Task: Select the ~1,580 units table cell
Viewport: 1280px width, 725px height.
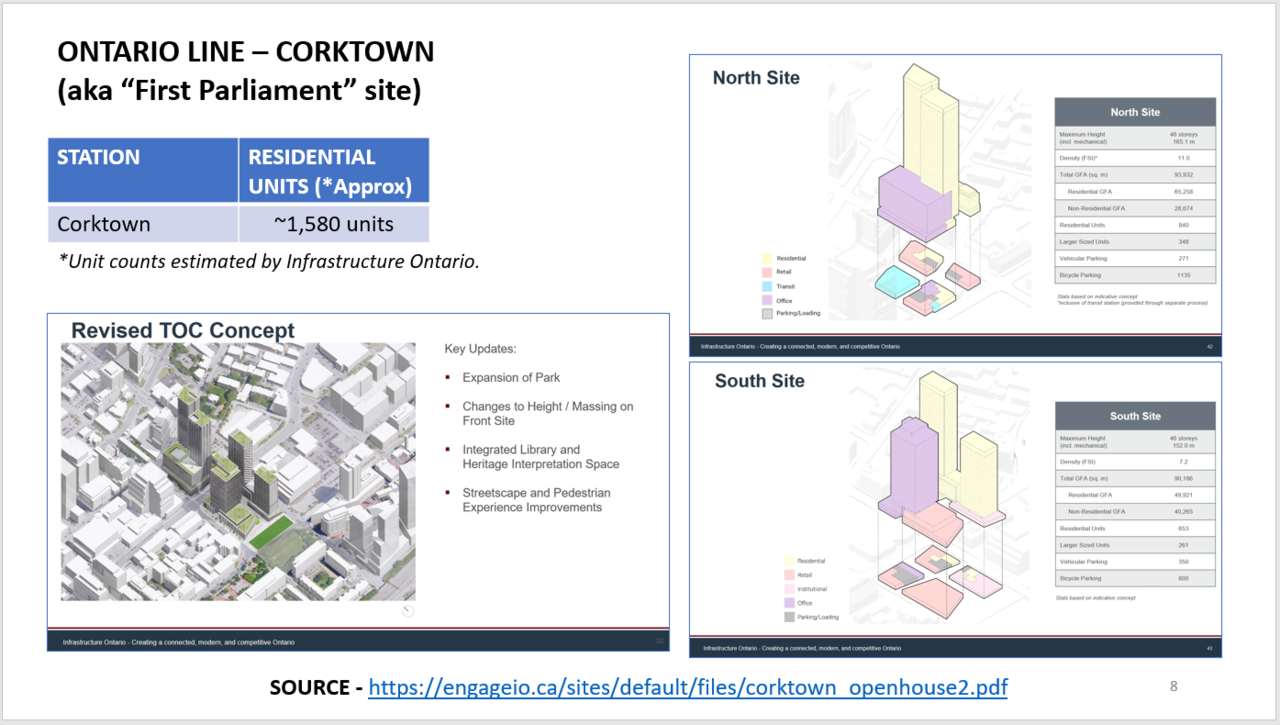Action: click(333, 224)
